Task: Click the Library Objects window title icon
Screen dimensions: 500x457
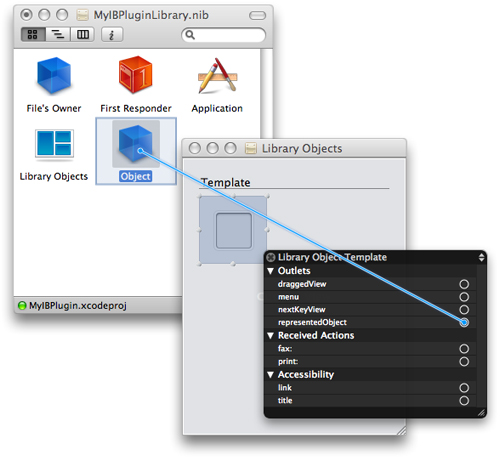Action: [x=251, y=148]
